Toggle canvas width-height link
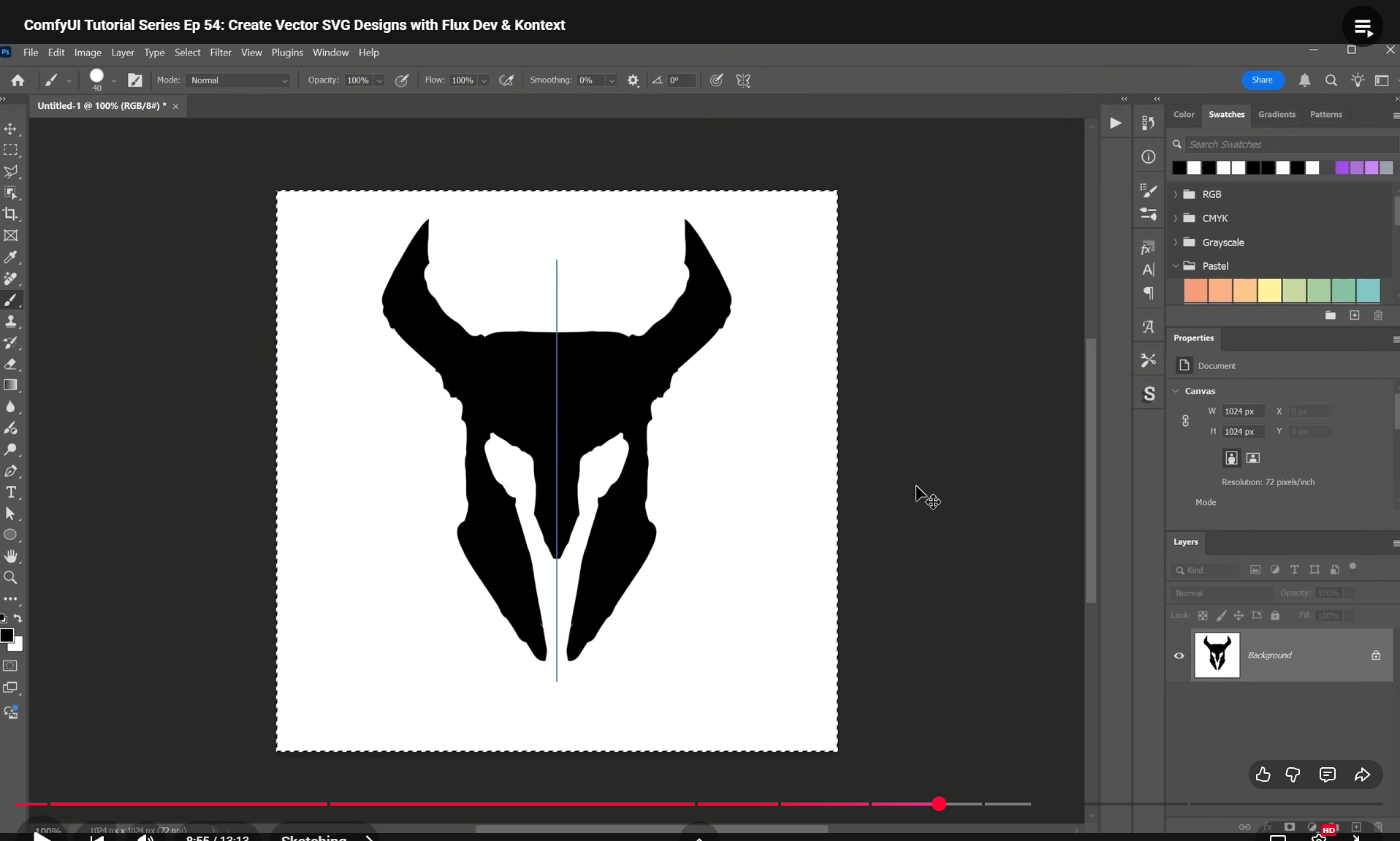This screenshot has height=841, width=1400. [x=1185, y=421]
